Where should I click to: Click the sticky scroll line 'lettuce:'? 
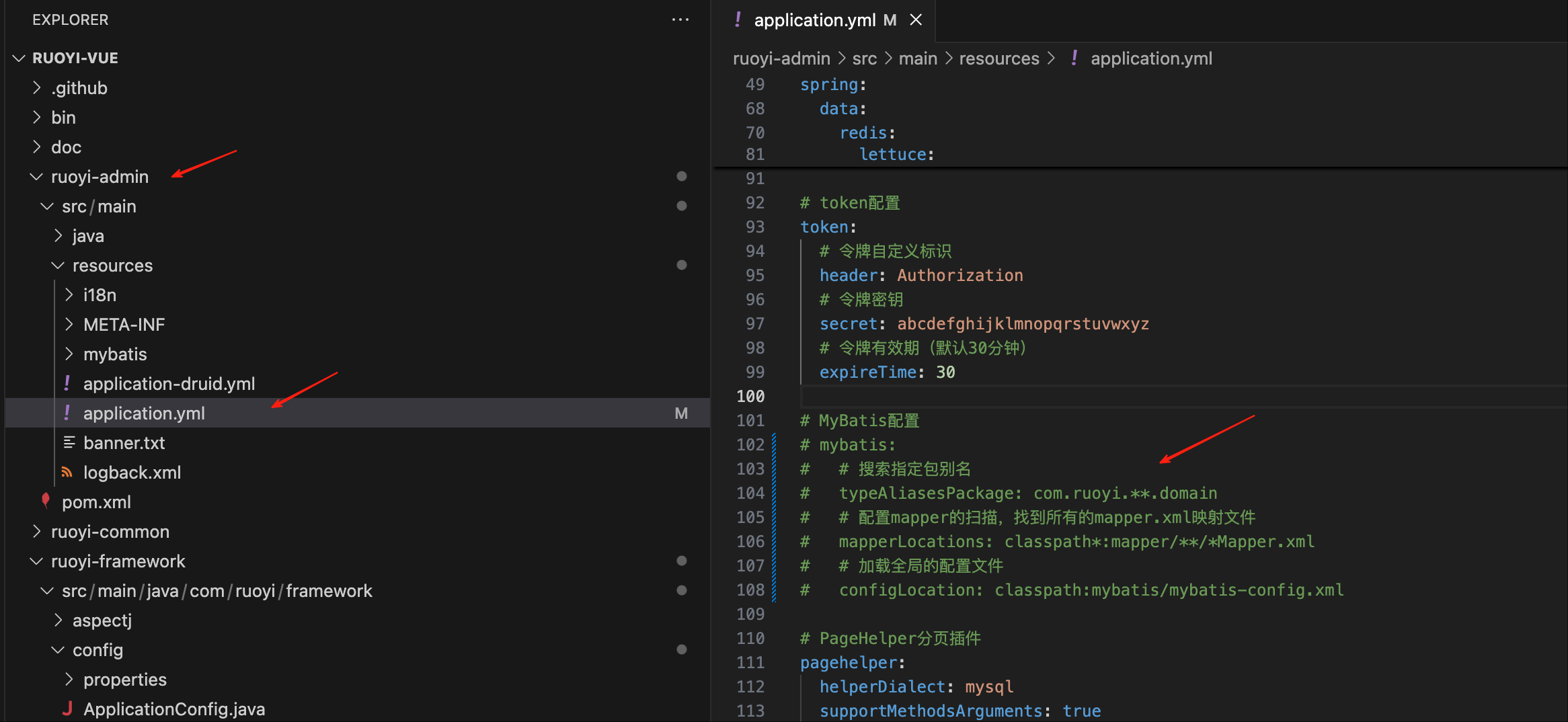point(896,155)
